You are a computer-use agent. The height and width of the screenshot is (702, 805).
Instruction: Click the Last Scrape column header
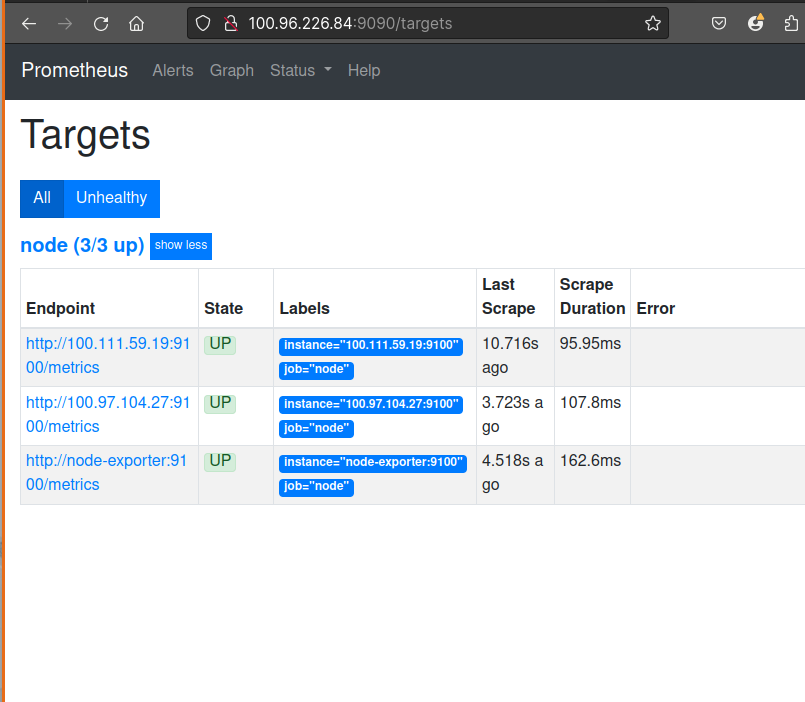(508, 297)
